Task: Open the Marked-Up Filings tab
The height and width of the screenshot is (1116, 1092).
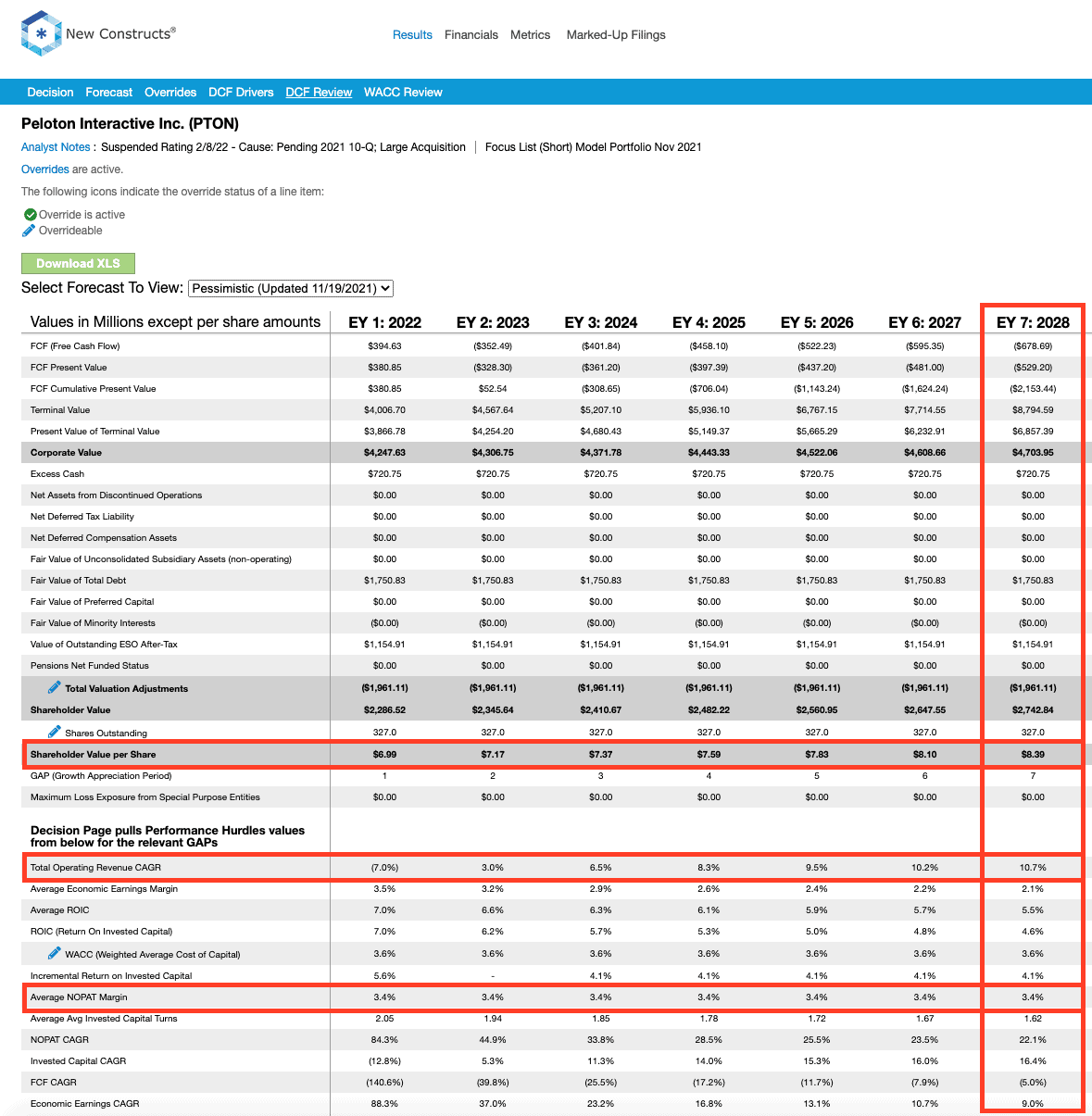Action: (x=616, y=35)
